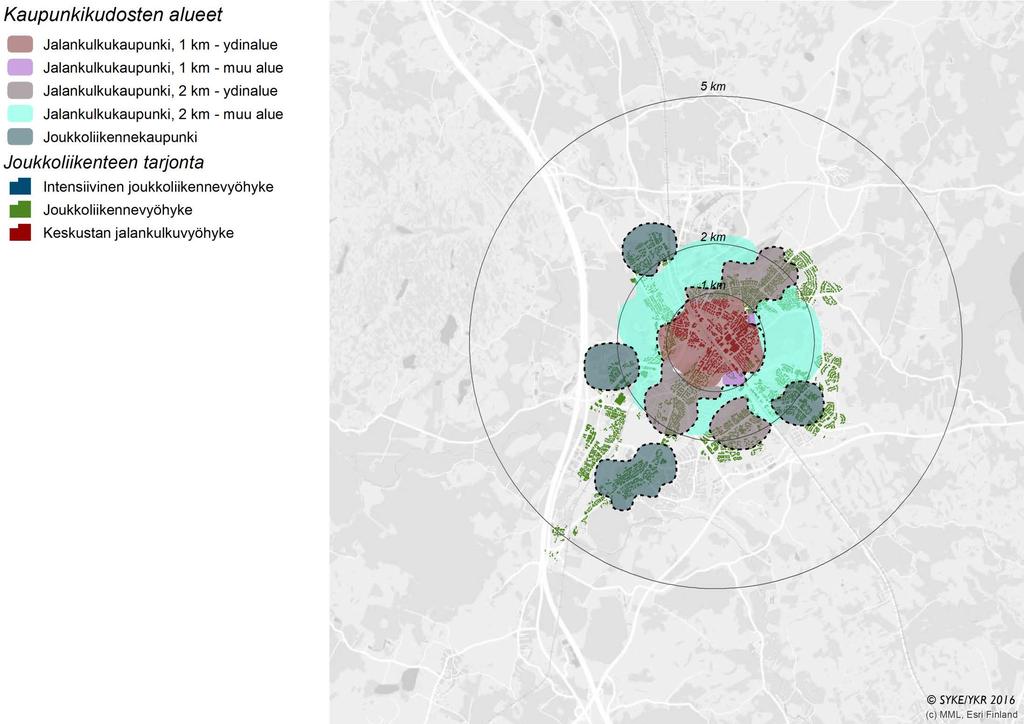
Task: Click the 'Joukkoliikennekaupunki' legend label
Action: click(x=120, y=137)
